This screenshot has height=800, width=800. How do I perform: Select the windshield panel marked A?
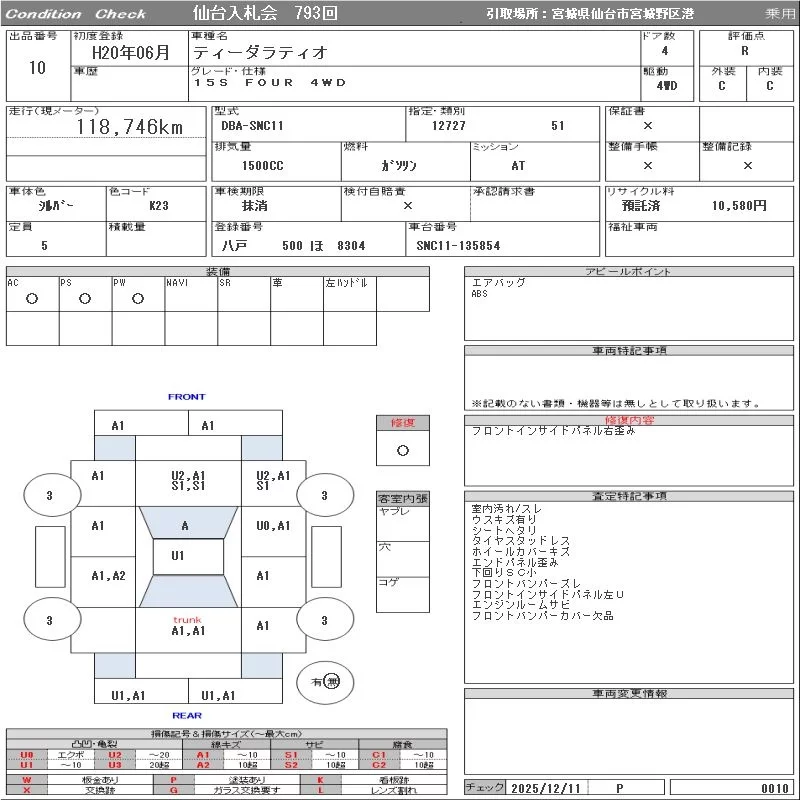pyautogui.click(x=185, y=525)
